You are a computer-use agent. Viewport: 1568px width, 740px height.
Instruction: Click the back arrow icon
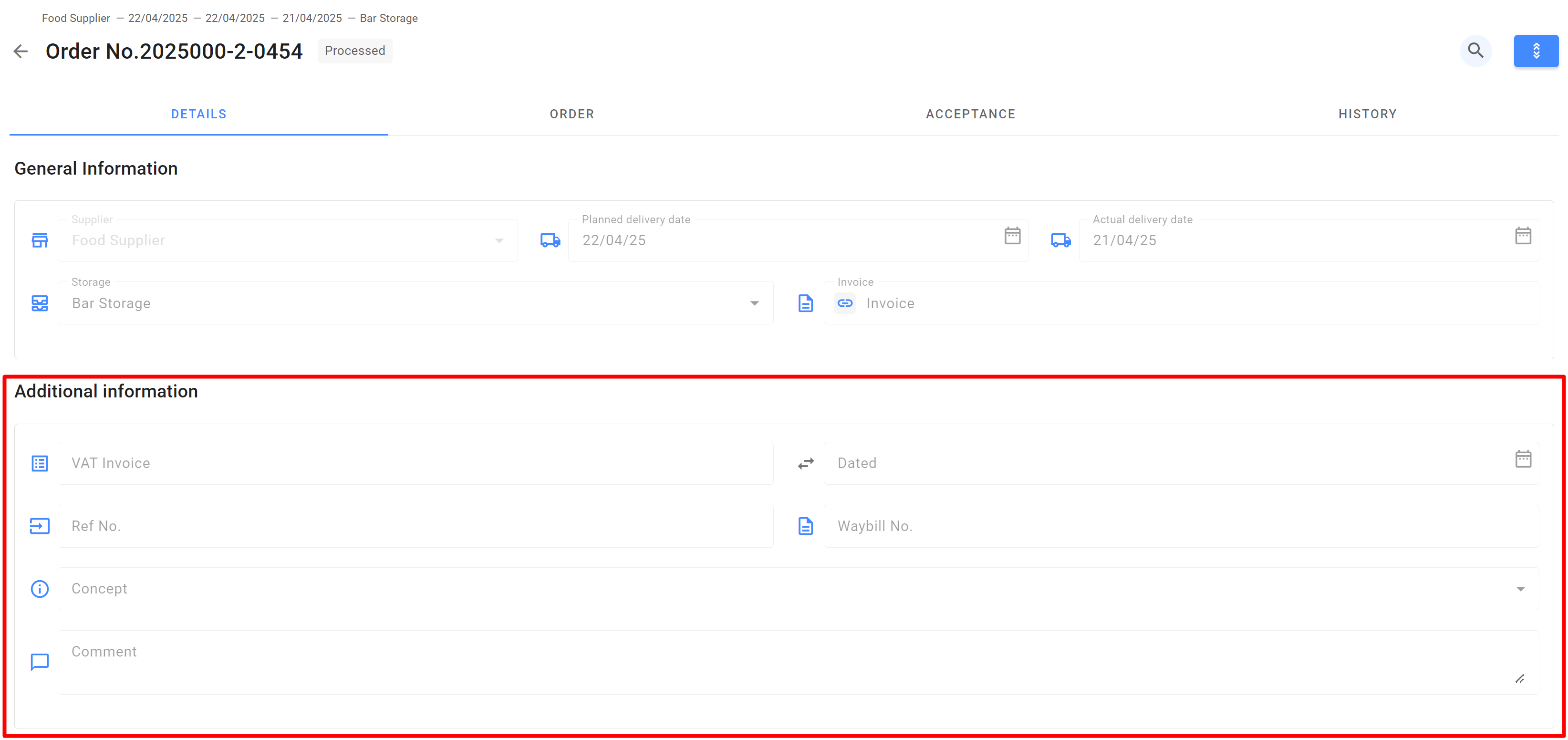(21, 51)
